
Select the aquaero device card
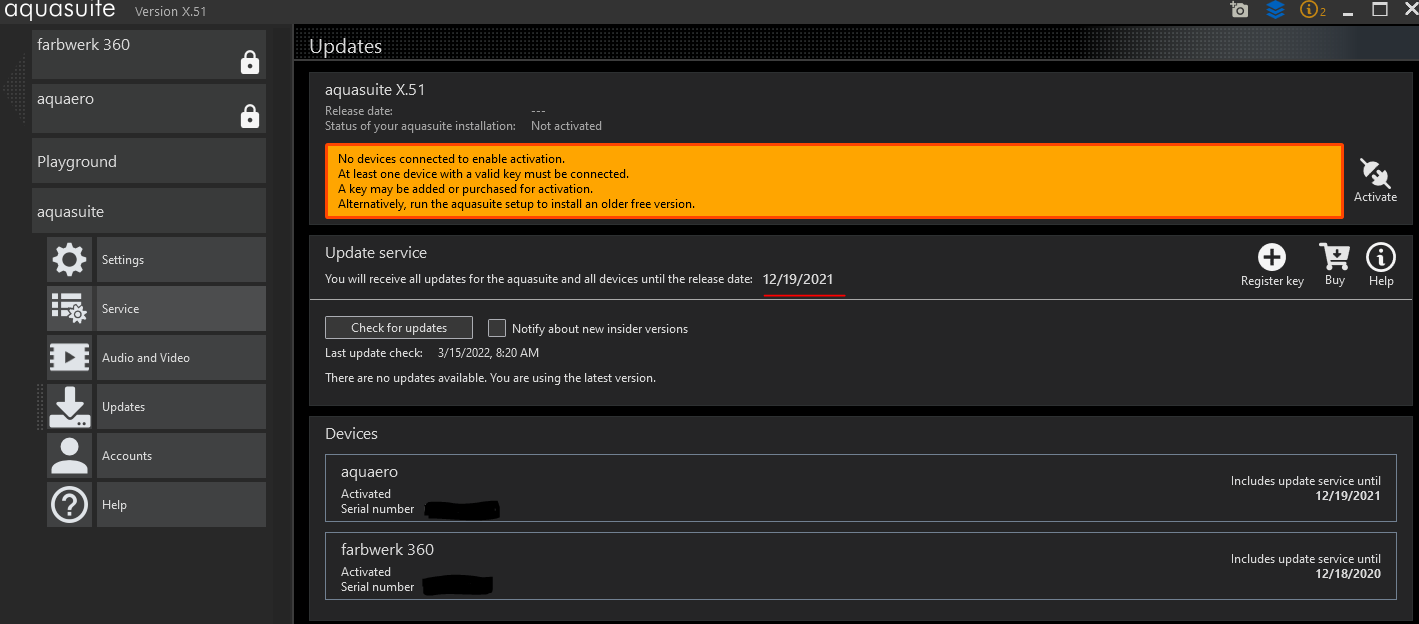coord(860,488)
